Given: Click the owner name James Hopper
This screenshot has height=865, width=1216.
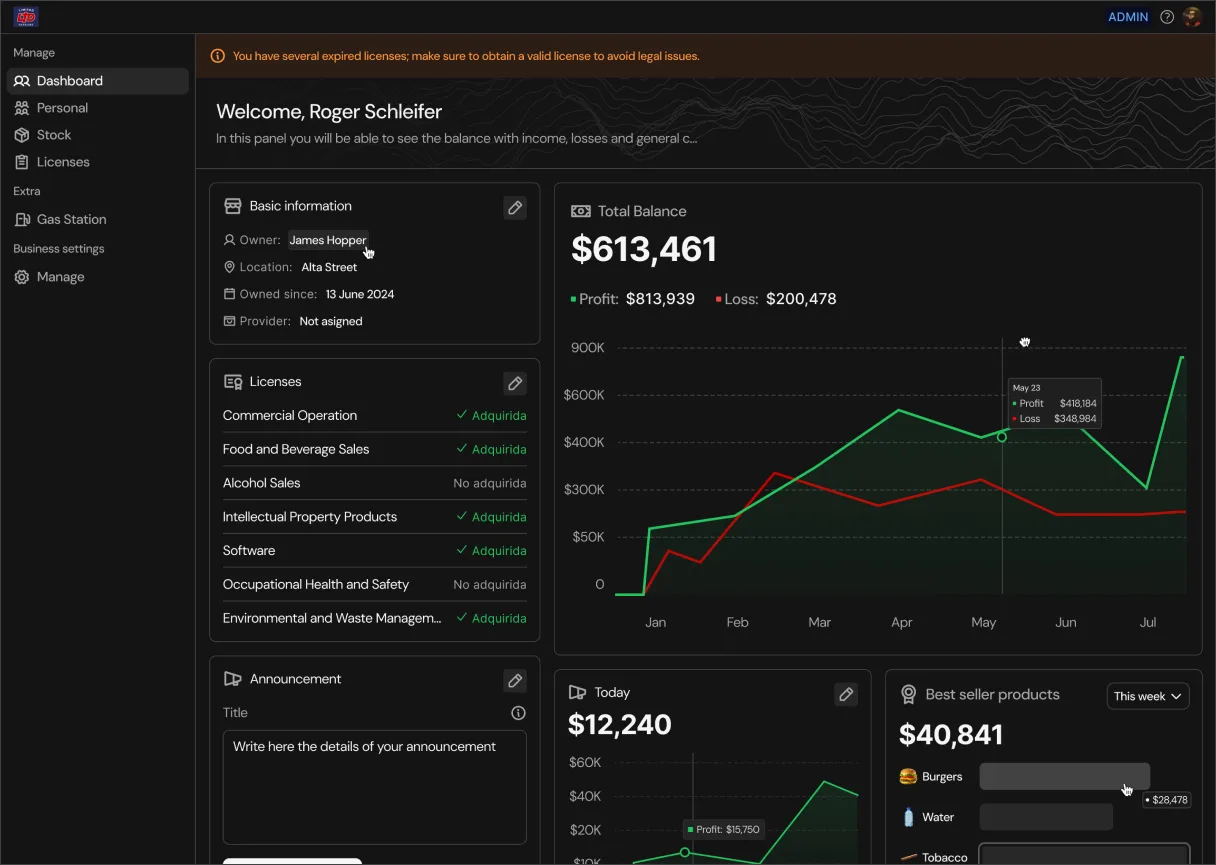Looking at the screenshot, I should (328, 240).
